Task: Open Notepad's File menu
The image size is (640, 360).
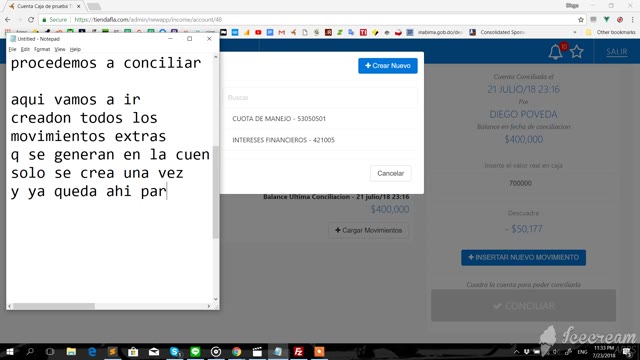Action: click(12, 49)
